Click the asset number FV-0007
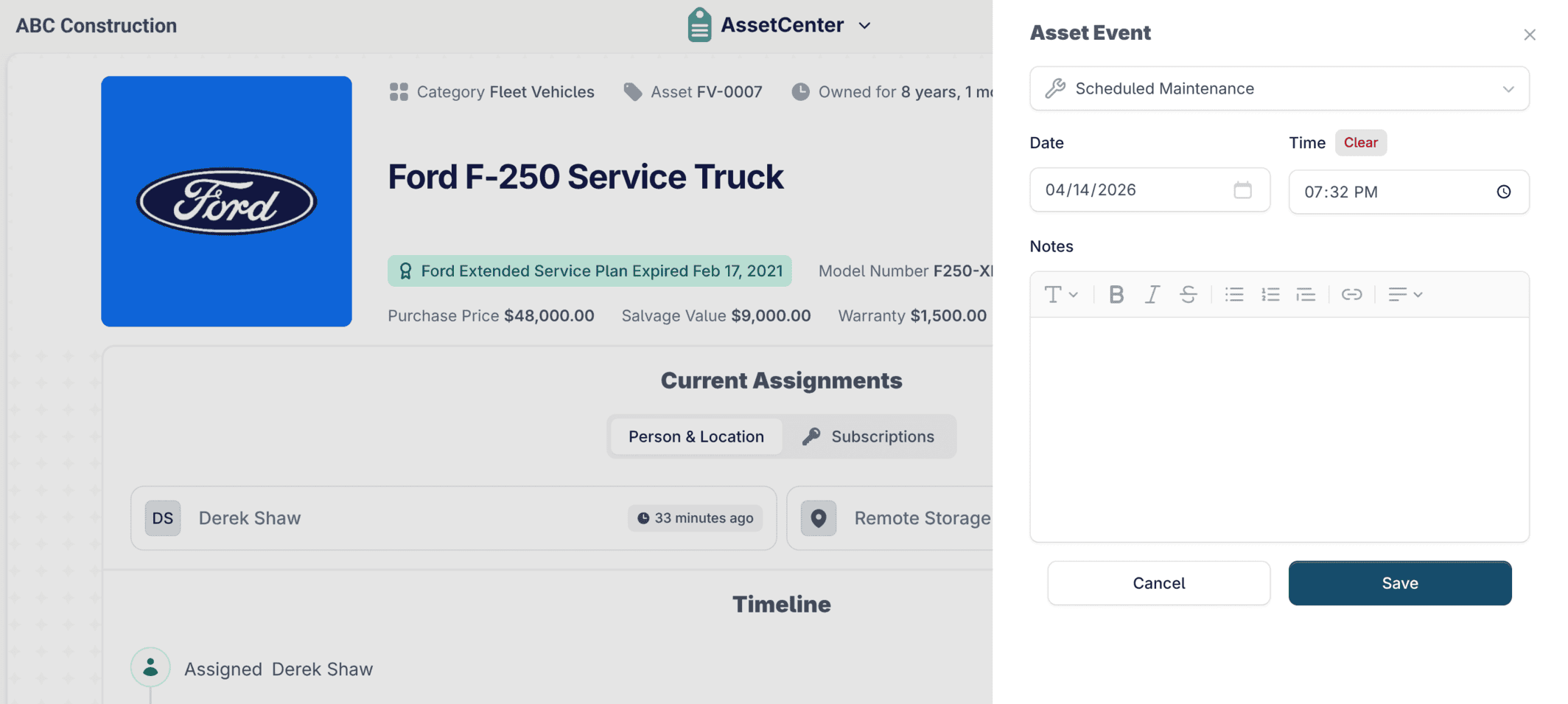Screen dimensions: 1568x704 click(729, 92)
